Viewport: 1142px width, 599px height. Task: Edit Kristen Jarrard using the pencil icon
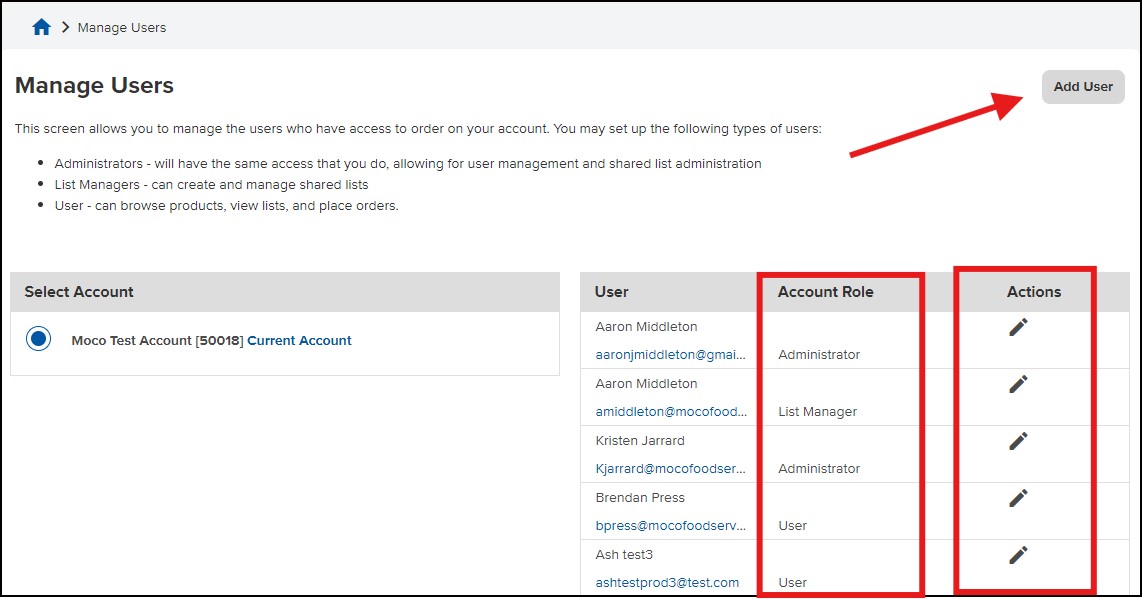click(x=1018, y=440)
